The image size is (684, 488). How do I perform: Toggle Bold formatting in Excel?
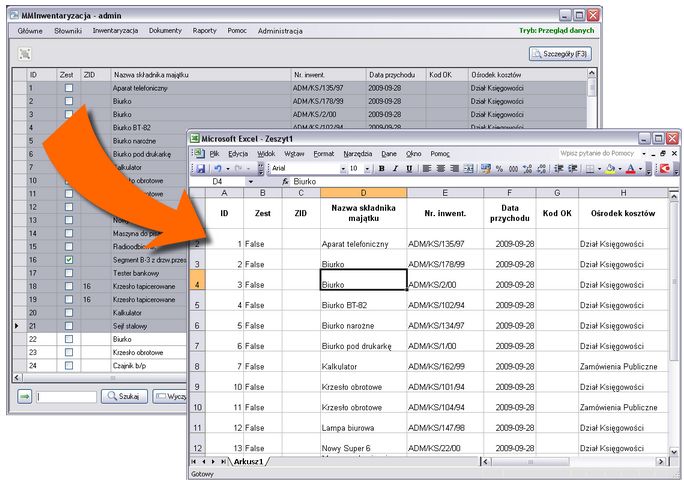click(381, 169)
